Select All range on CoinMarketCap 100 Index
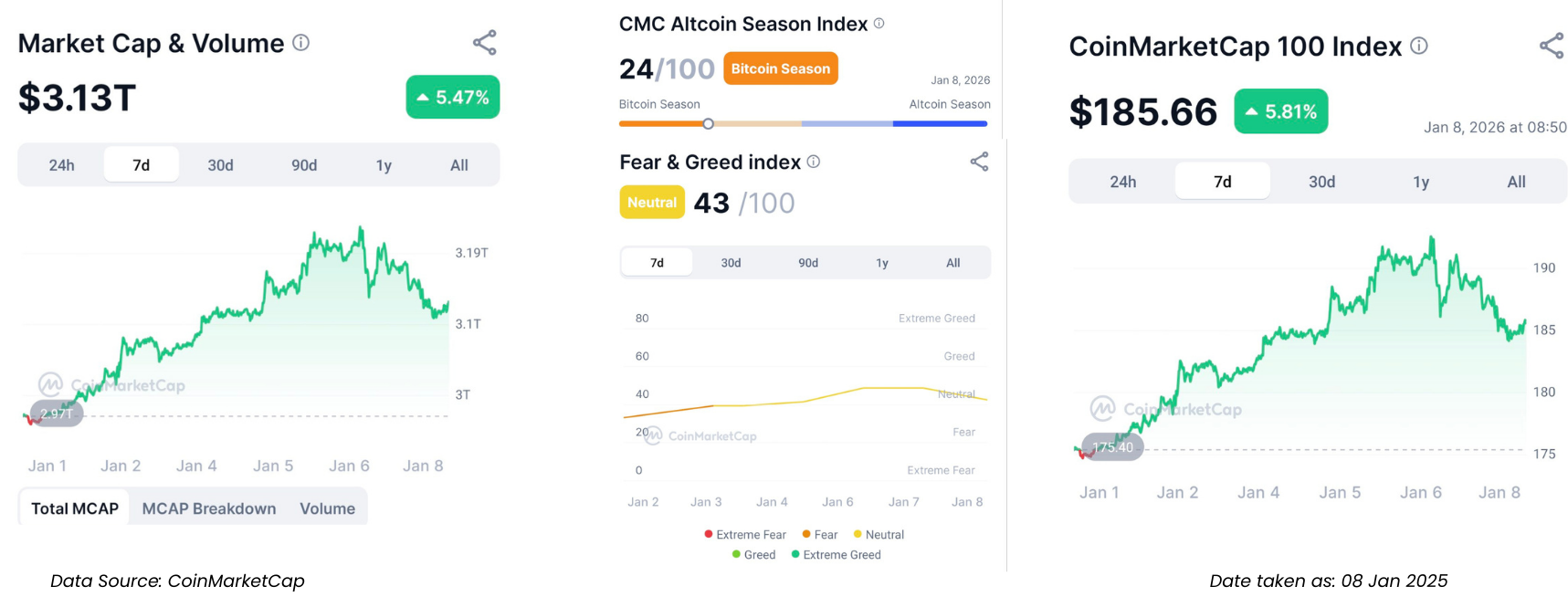1568x597 pixels. 1516,182
